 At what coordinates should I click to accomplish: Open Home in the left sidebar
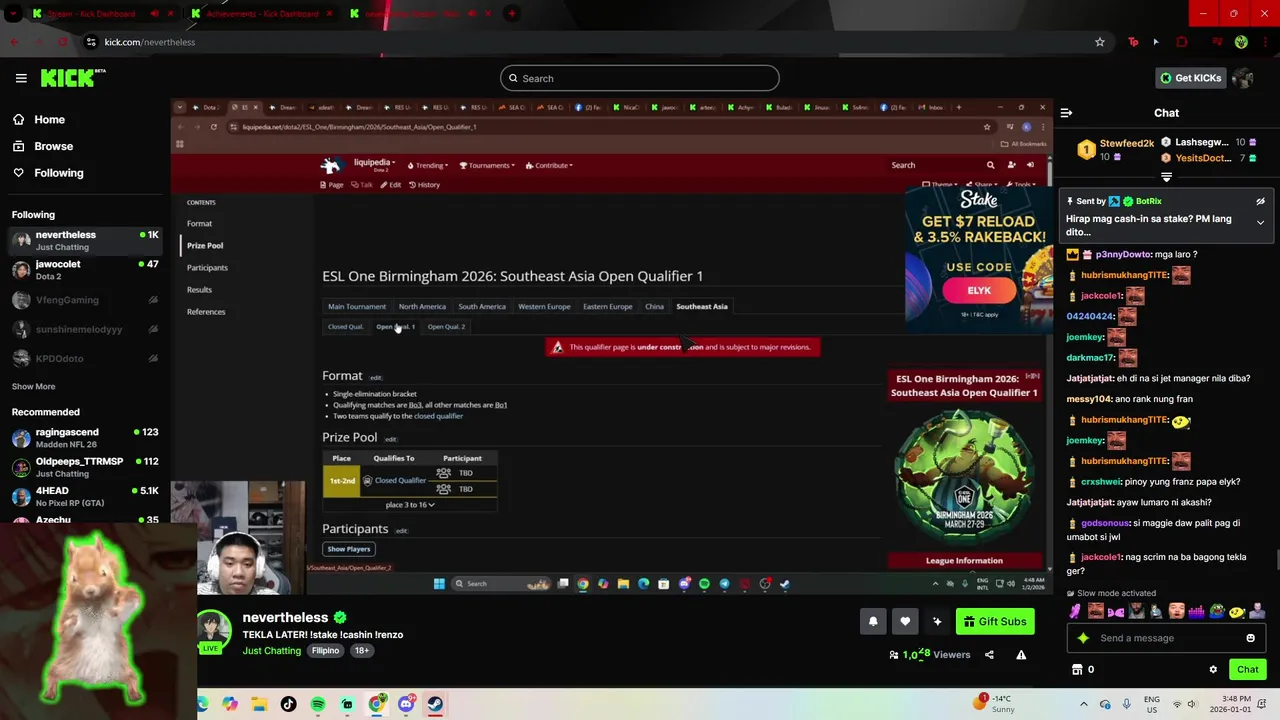tap(40, 119)
